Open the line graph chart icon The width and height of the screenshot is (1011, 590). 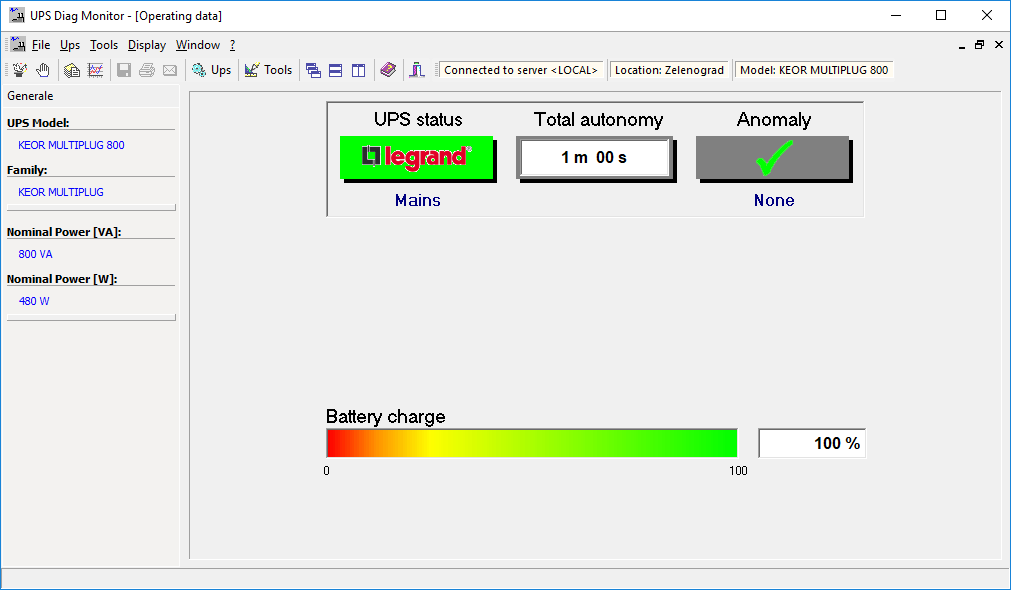click(95, 70)
